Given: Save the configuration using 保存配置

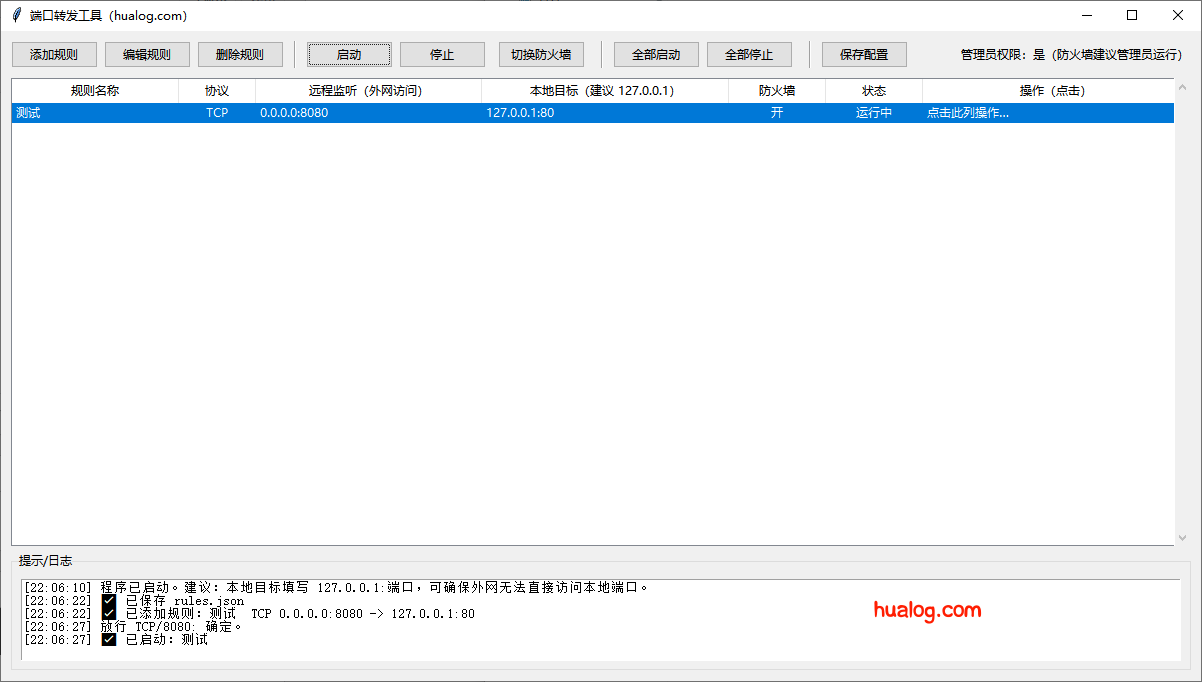Looking at the screenshot, I should point(864,54).
